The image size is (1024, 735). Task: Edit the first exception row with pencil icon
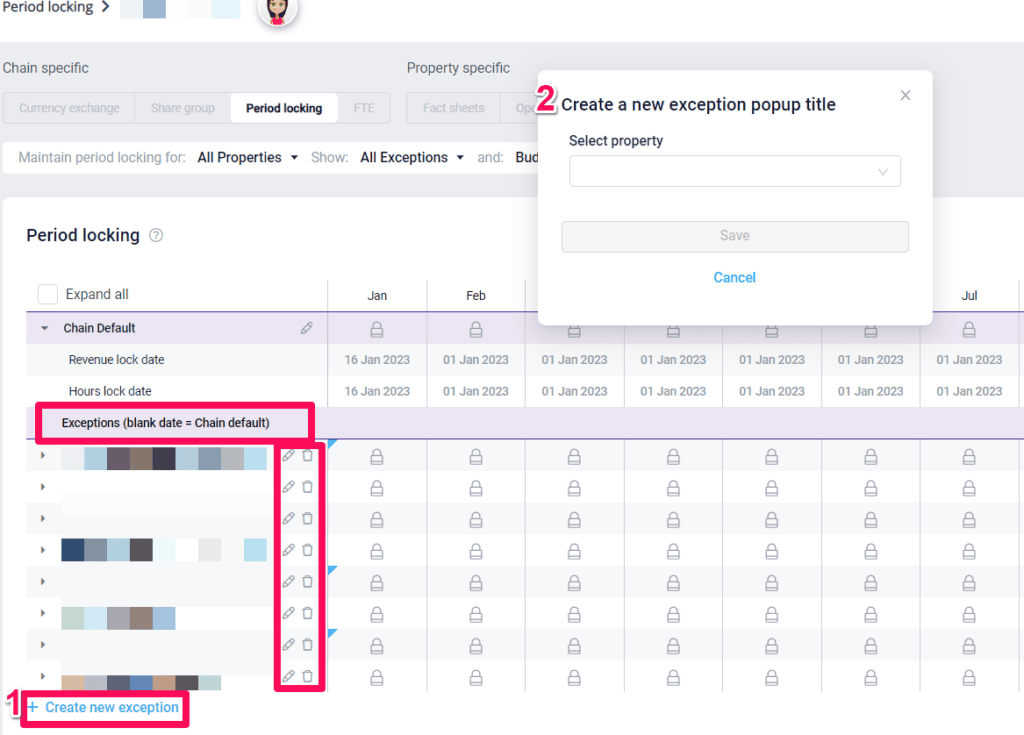pos(289,456)
